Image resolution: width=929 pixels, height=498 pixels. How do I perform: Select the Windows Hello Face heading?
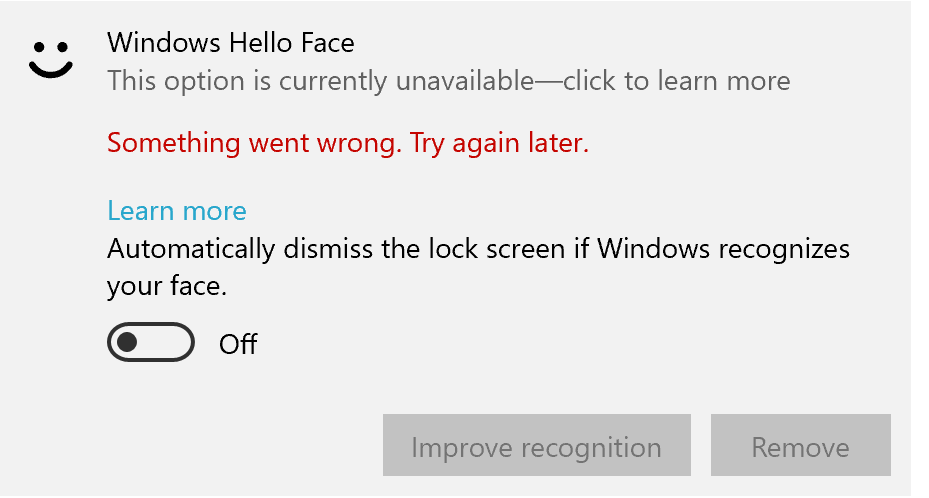tap(230, 43)
